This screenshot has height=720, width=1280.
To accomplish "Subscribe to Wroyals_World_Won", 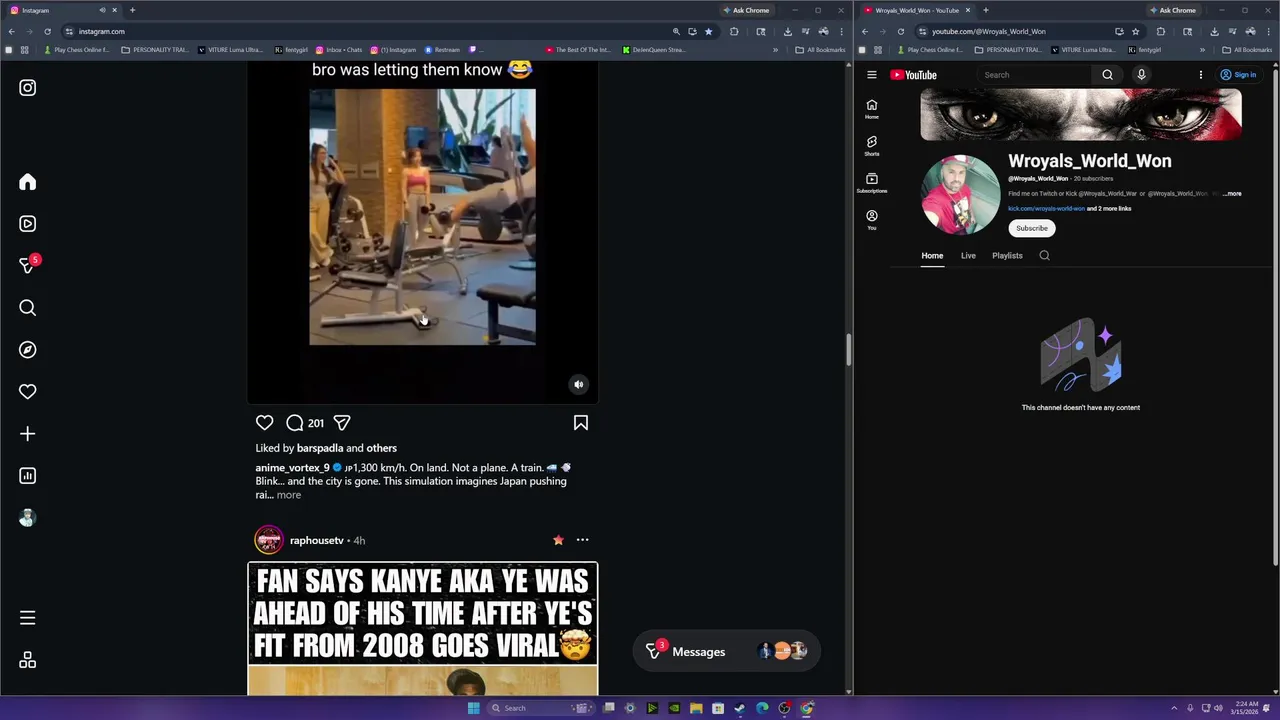I will tap(1032, 228).
